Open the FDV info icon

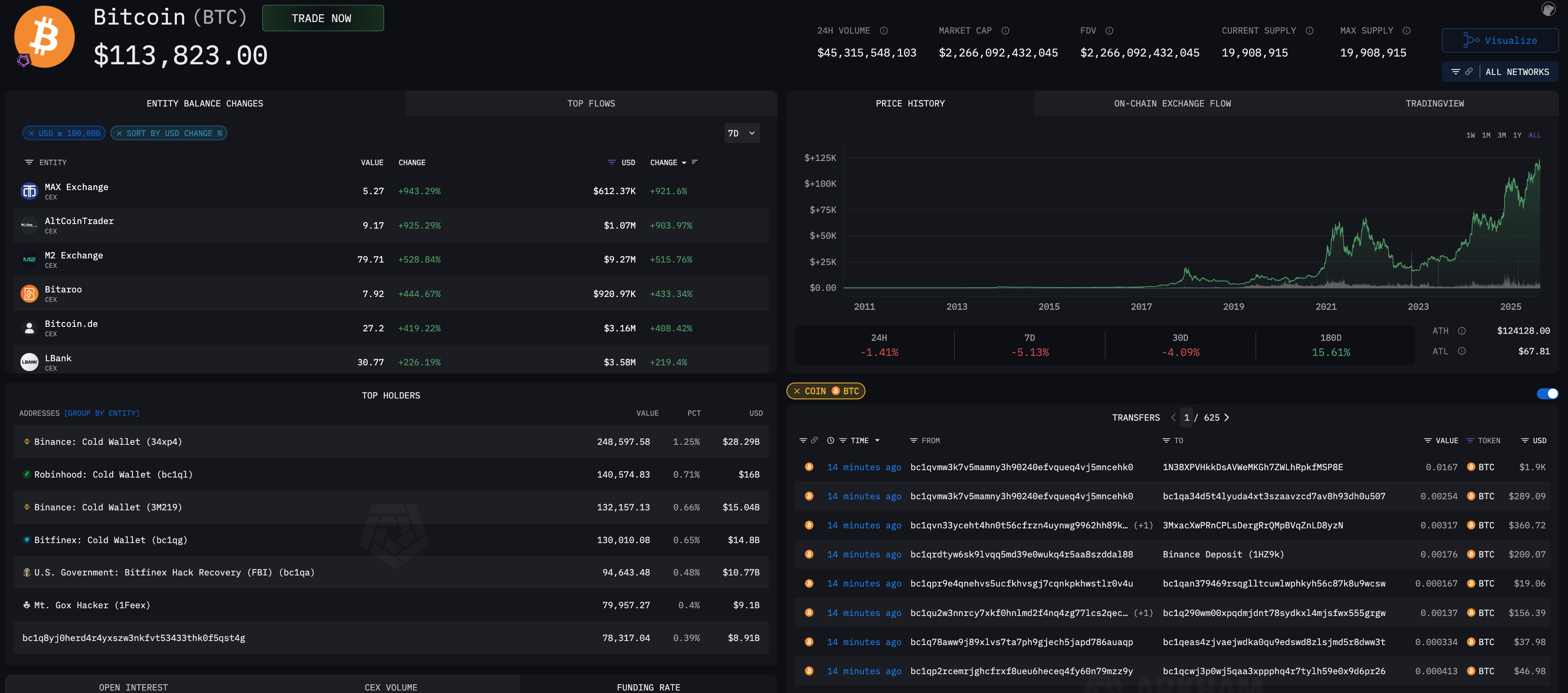(x=1109, y=31)
